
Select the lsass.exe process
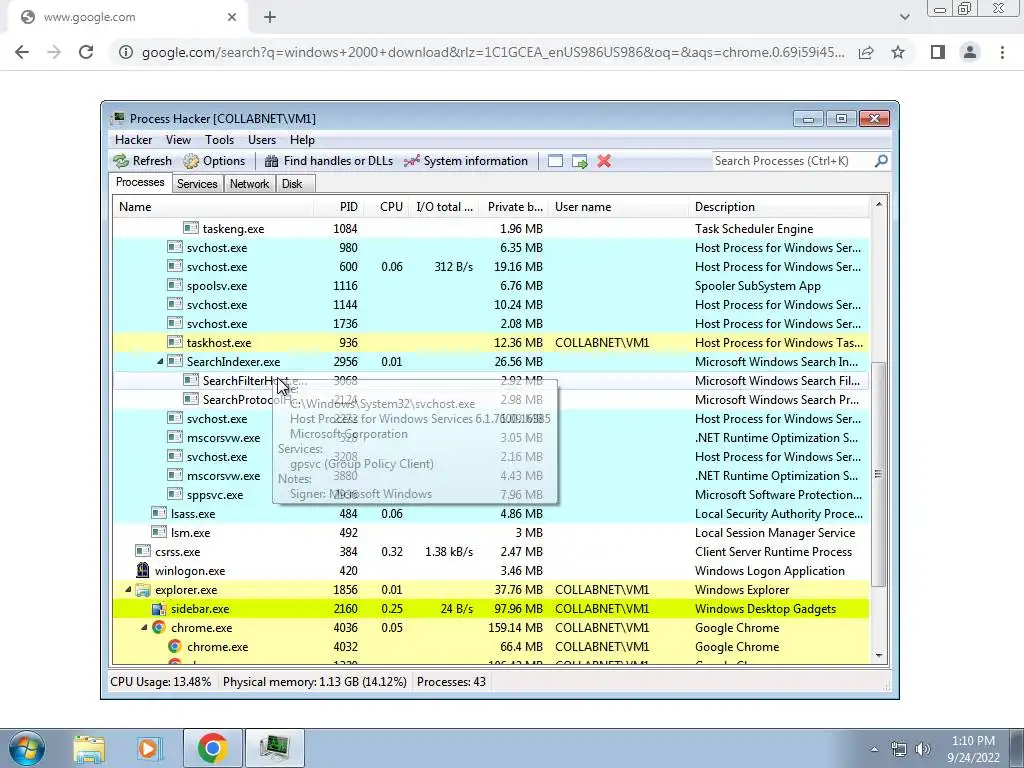point(491,514)
